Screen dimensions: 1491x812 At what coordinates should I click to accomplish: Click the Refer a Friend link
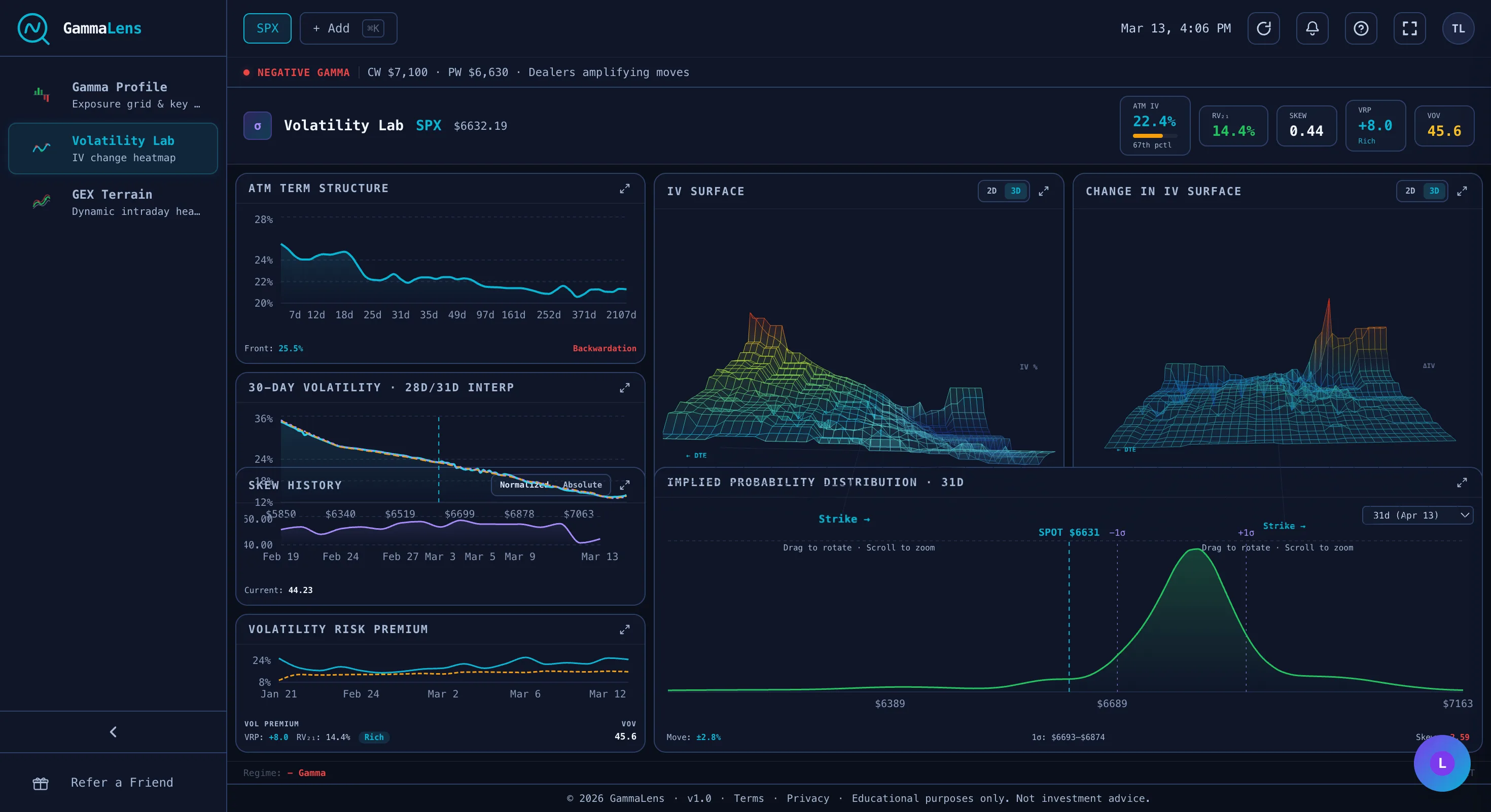point(122,783)
